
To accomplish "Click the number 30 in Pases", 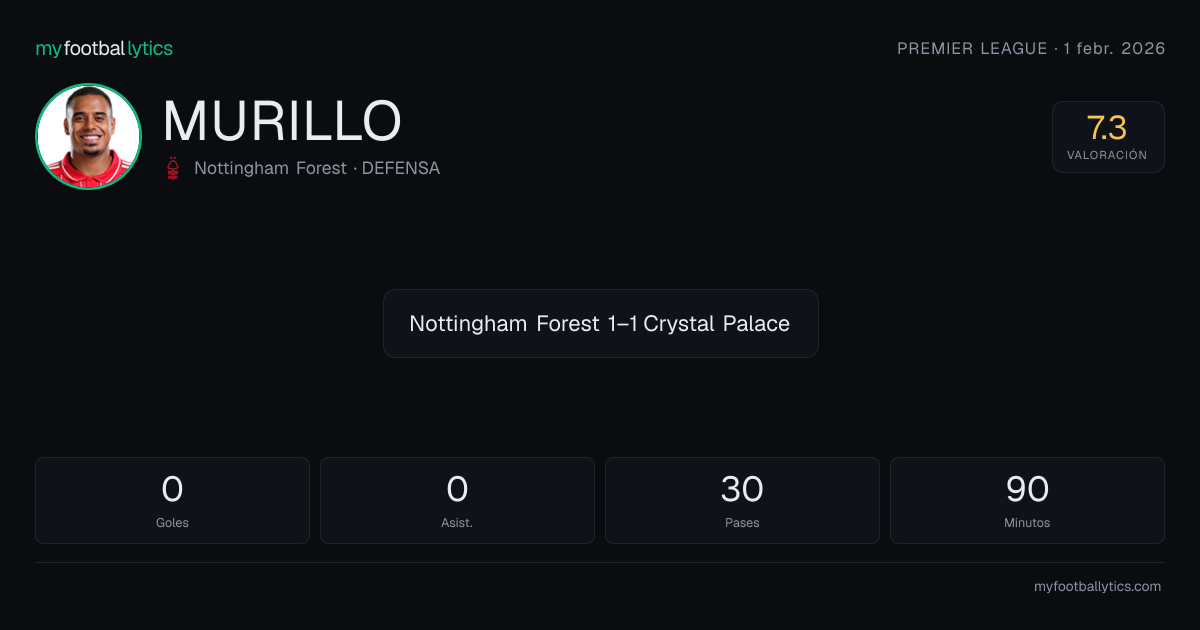I will pos(742,489).
